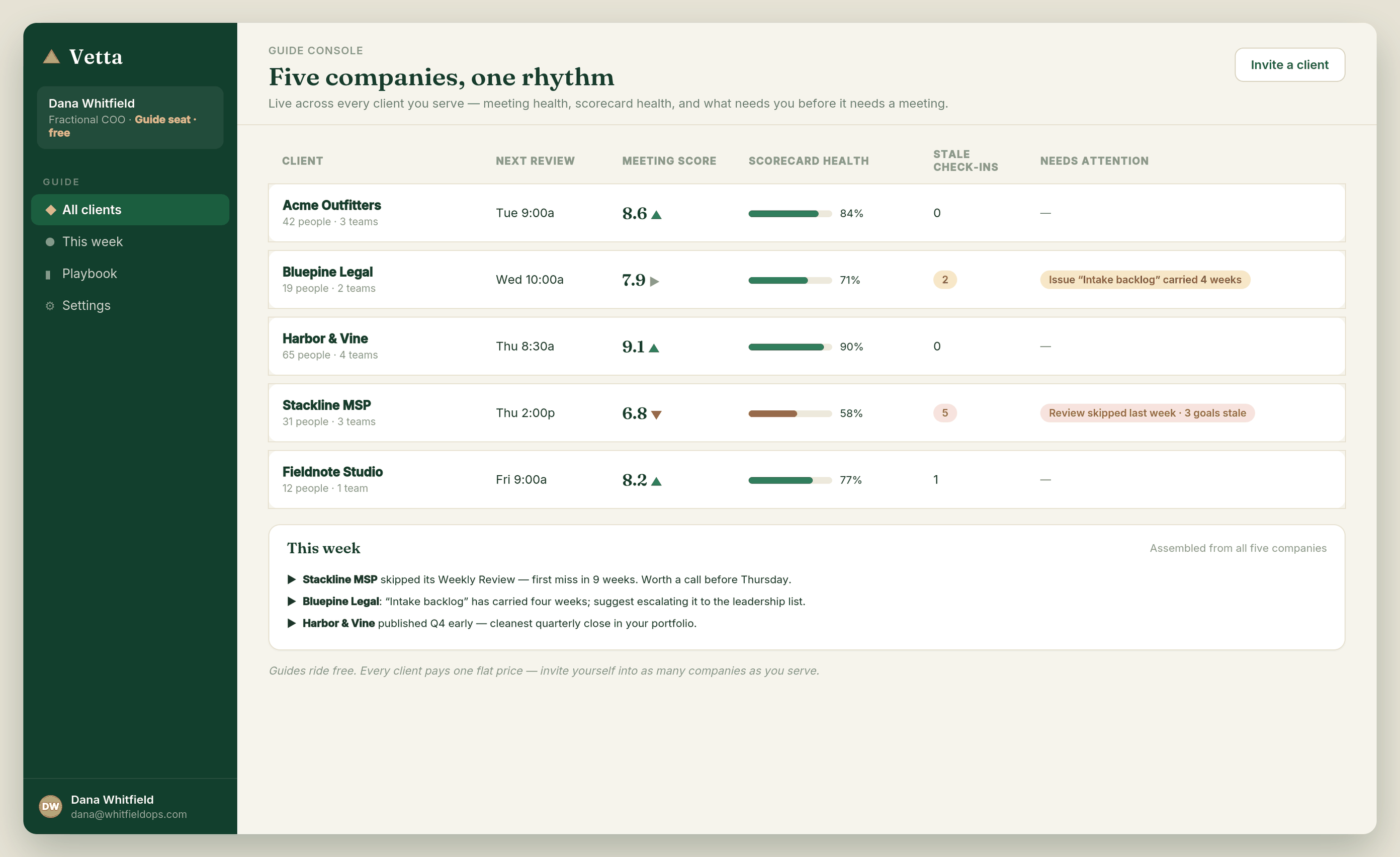The height and width of the screenshot is (857, 1400).
Task: Click the diamond icon beside All clients
Action: click(51, 210)
